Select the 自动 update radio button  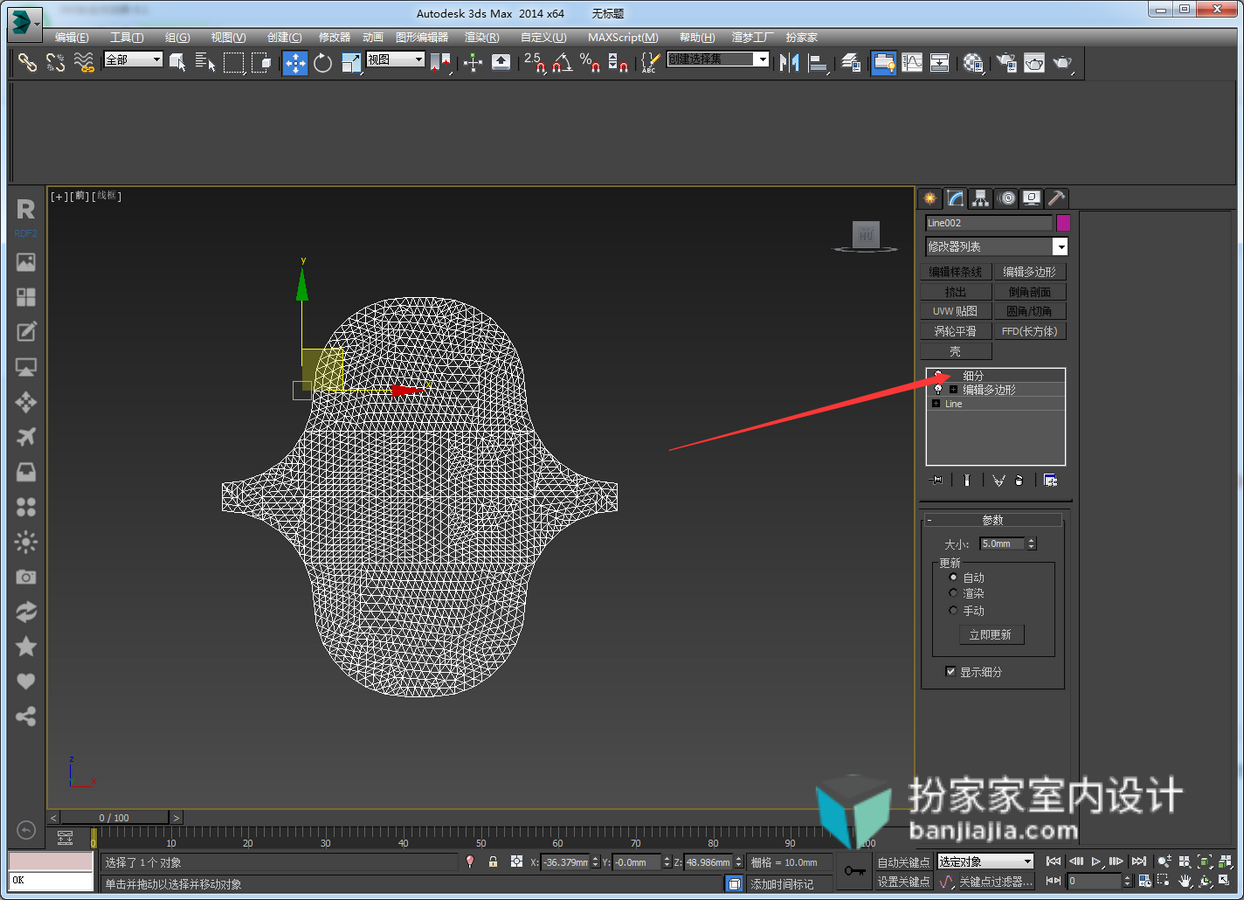(953, 577)
